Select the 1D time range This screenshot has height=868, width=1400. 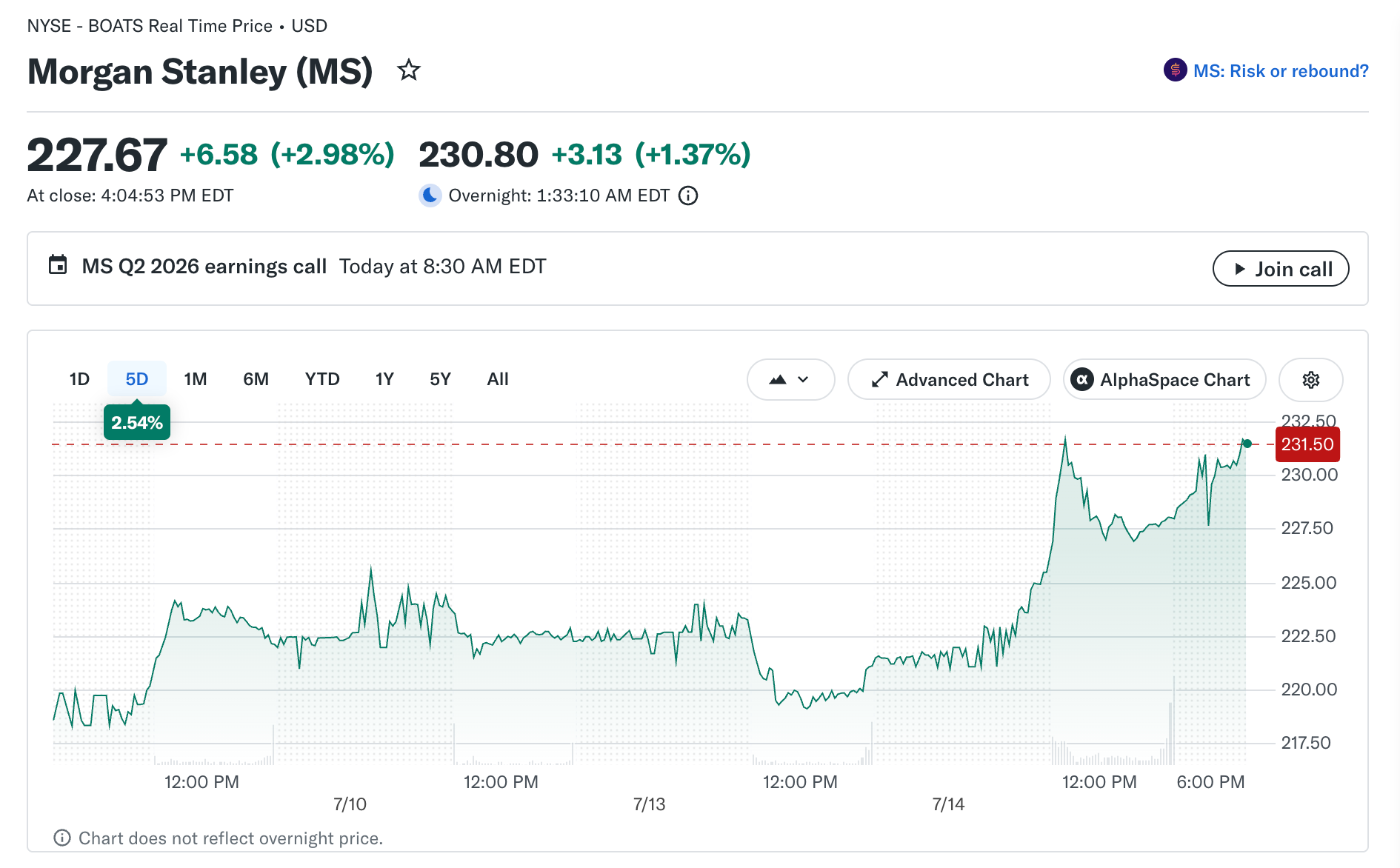click(79, 379)
